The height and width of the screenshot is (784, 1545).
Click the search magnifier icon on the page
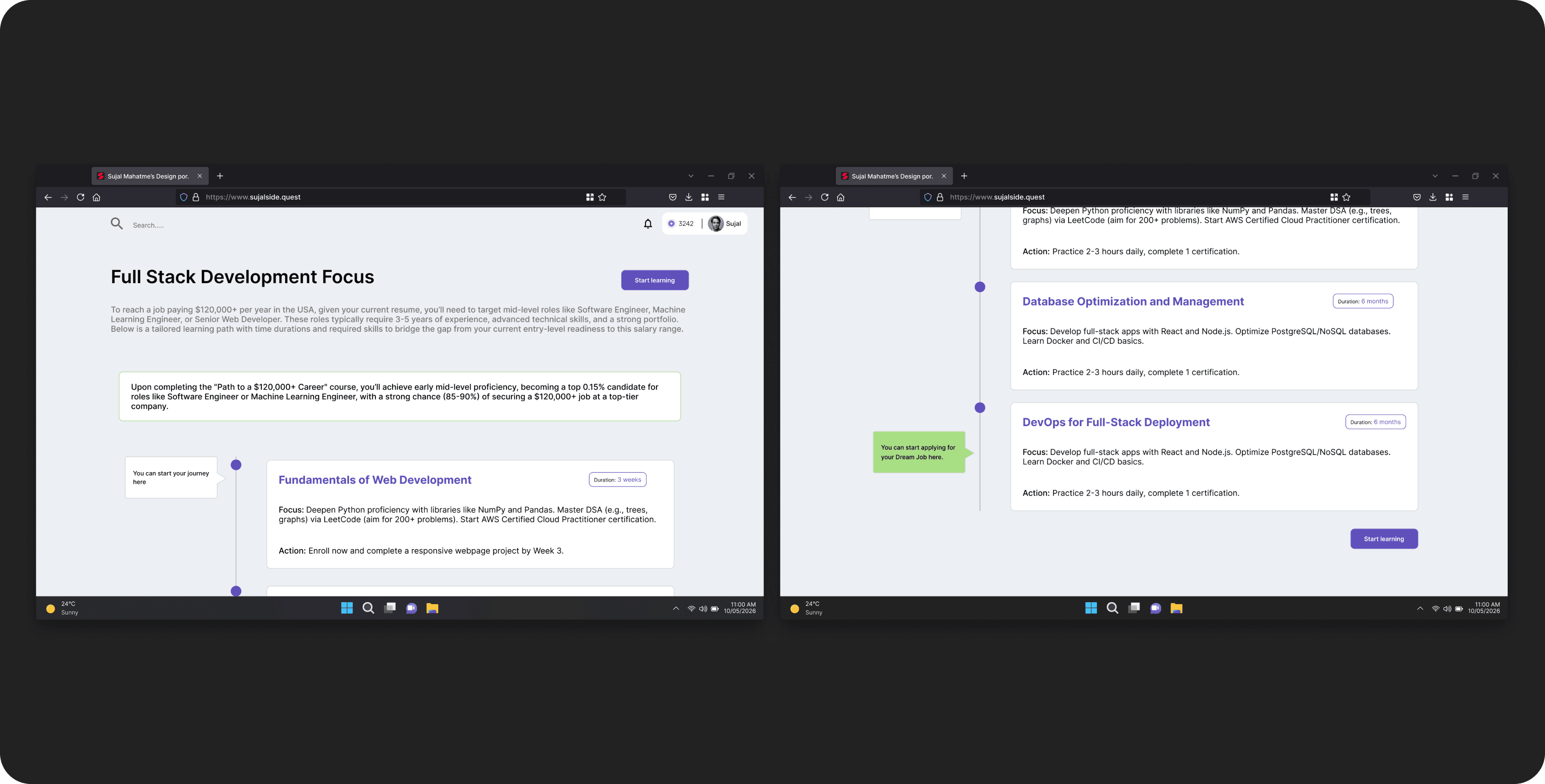[x=116, y=224]
